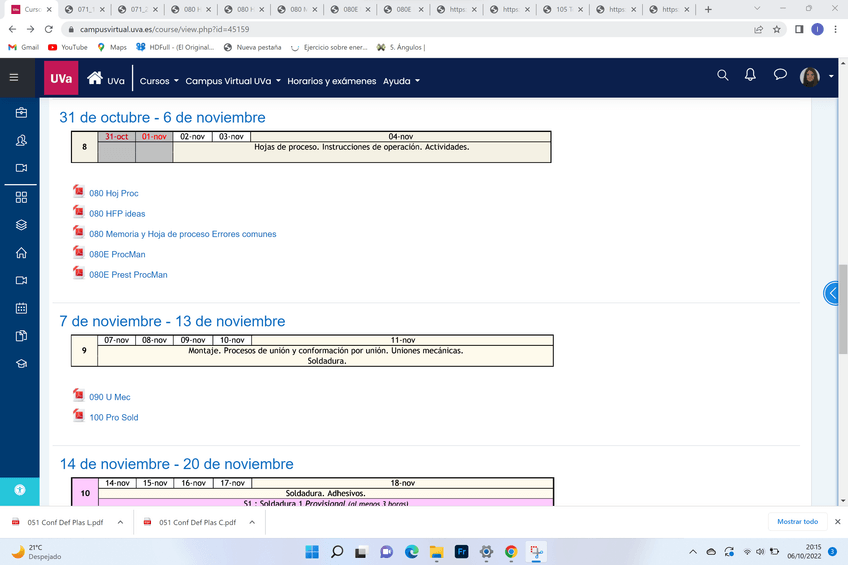Open section 7 de noviembre - 13 de noviembre
The height and width of the screenshot is (565, 848).
pyautogui.click(x=172, y=321)
